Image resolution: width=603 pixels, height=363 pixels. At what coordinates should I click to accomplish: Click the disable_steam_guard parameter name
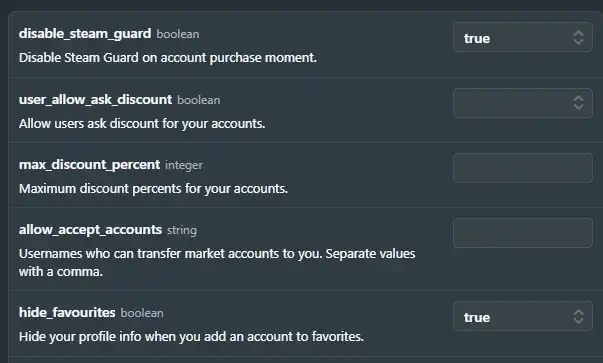[x=85, y=34]
